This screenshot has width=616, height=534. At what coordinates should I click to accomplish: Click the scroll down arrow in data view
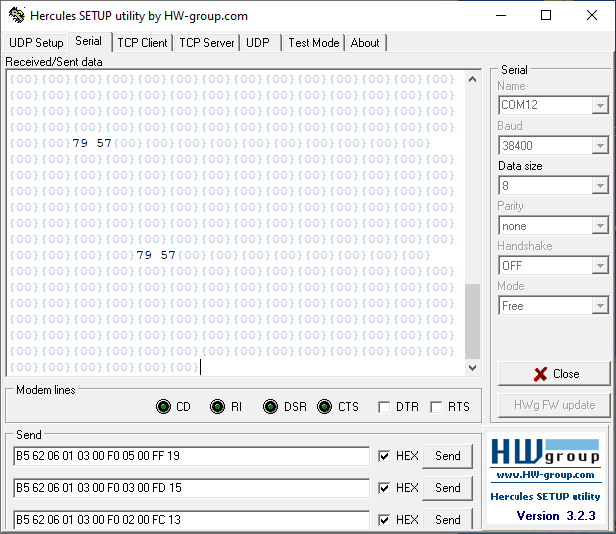pos(472,368)
